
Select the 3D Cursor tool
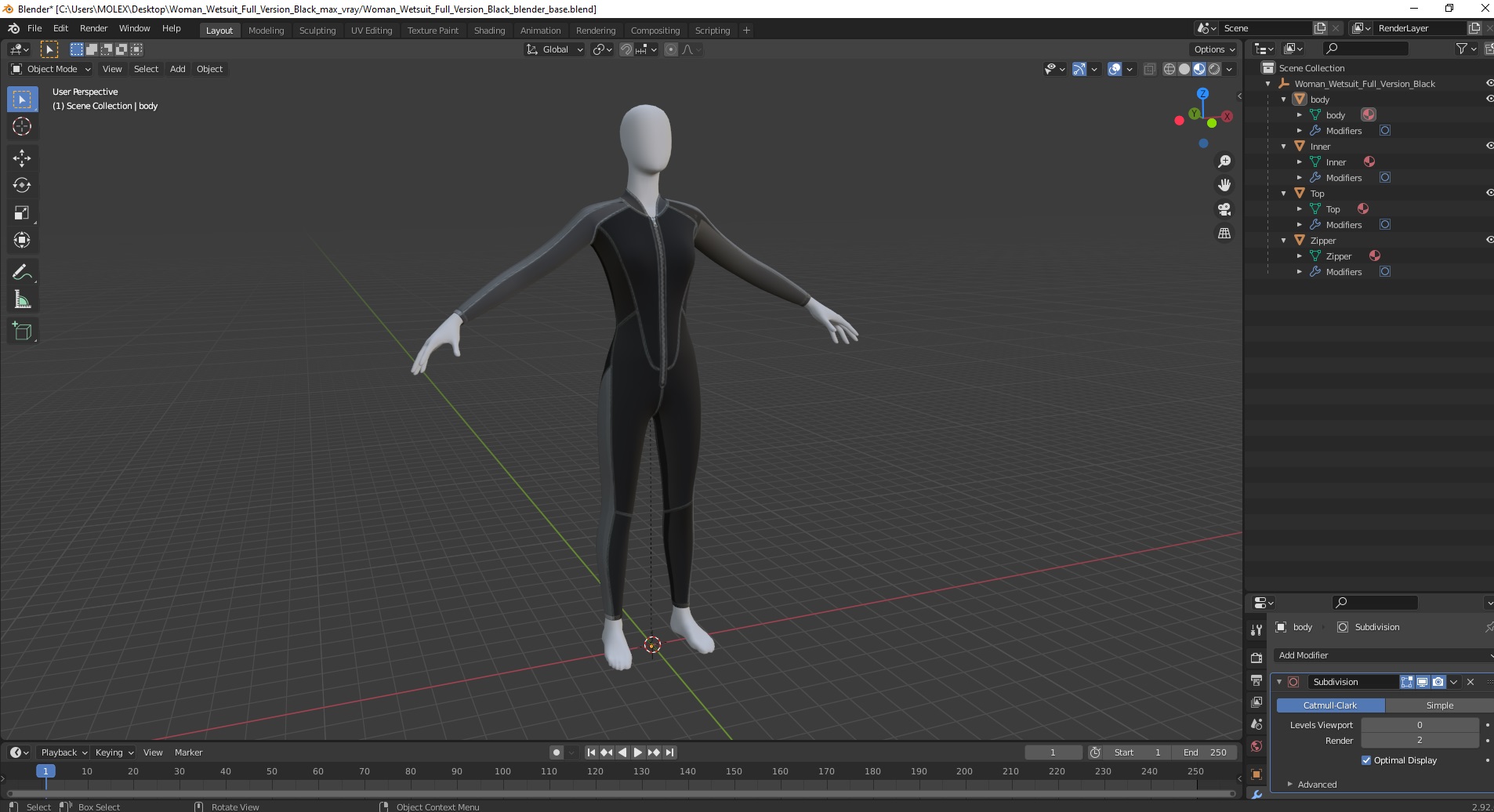[22, 126]
